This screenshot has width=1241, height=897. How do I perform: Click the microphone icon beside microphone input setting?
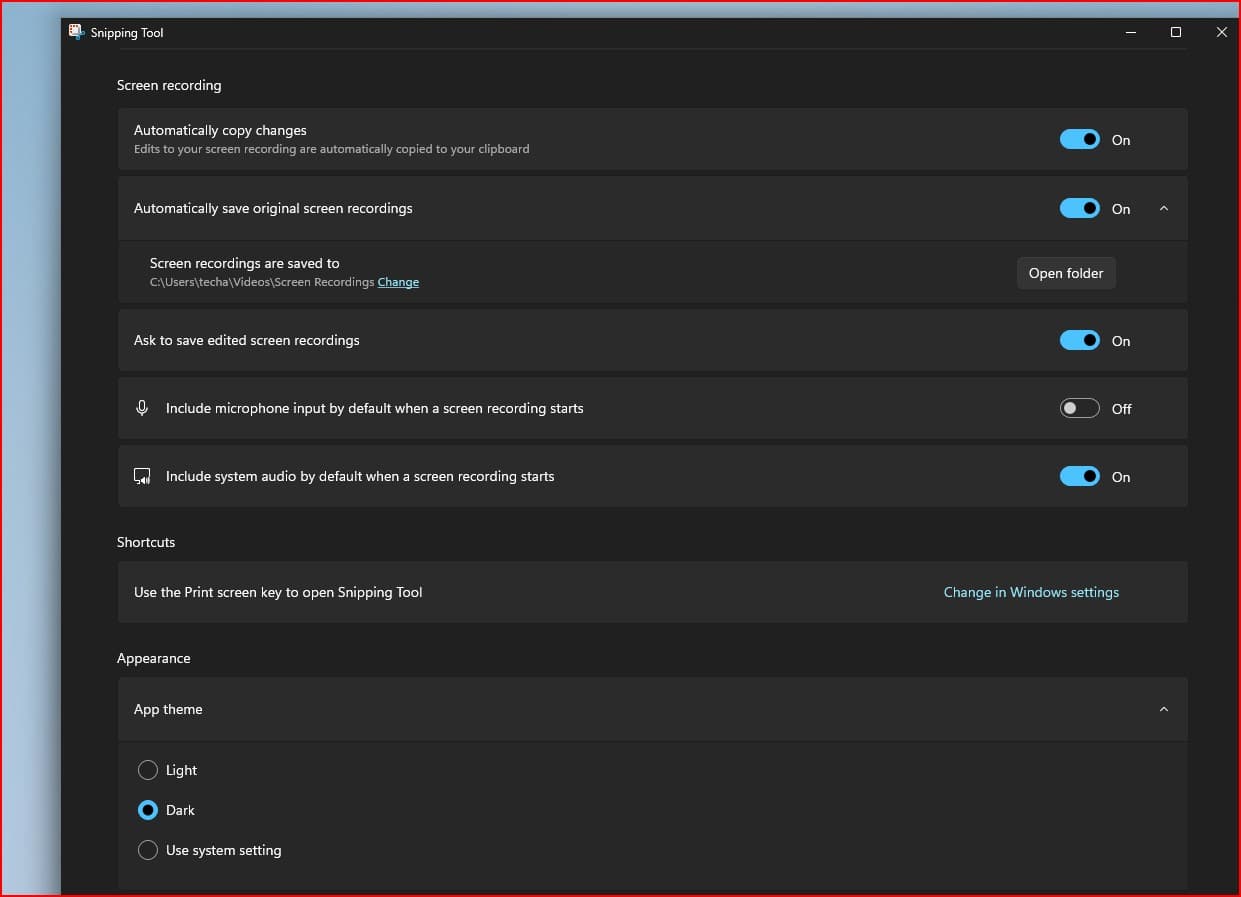(142, 408)
